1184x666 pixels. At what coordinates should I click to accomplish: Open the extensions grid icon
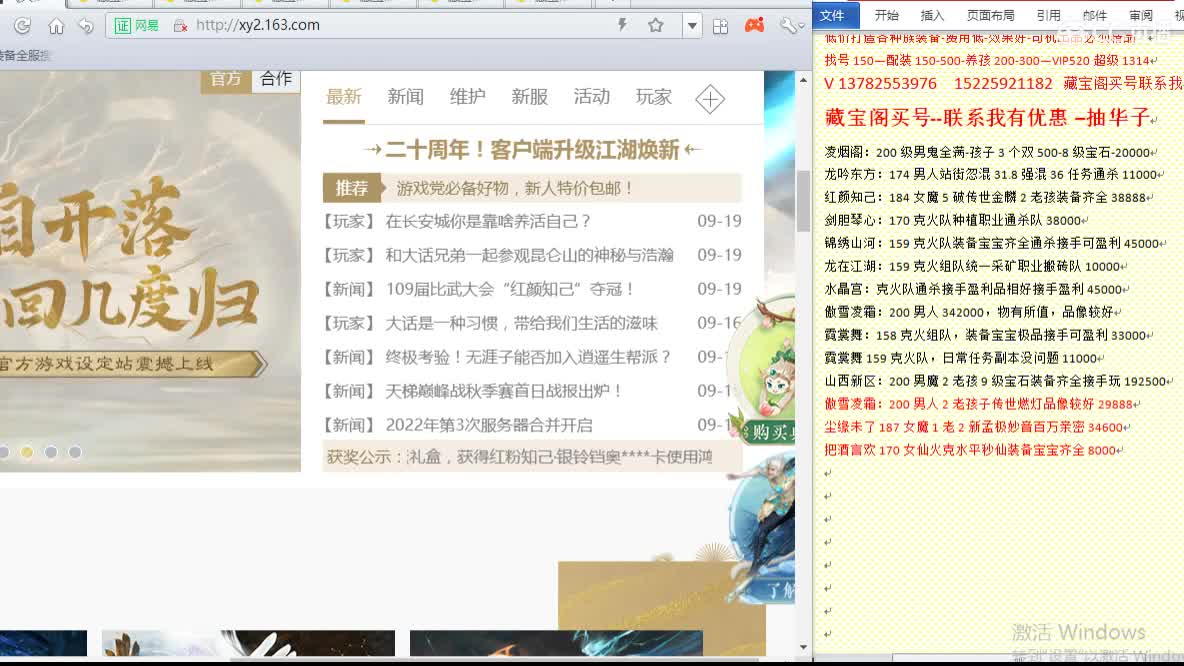720,26
